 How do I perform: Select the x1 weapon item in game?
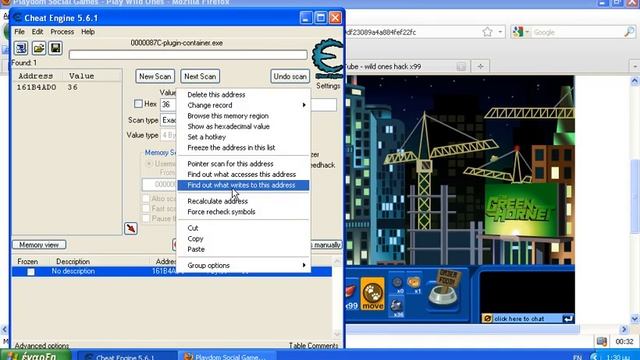pyautogui.click(x=414, y=284)
